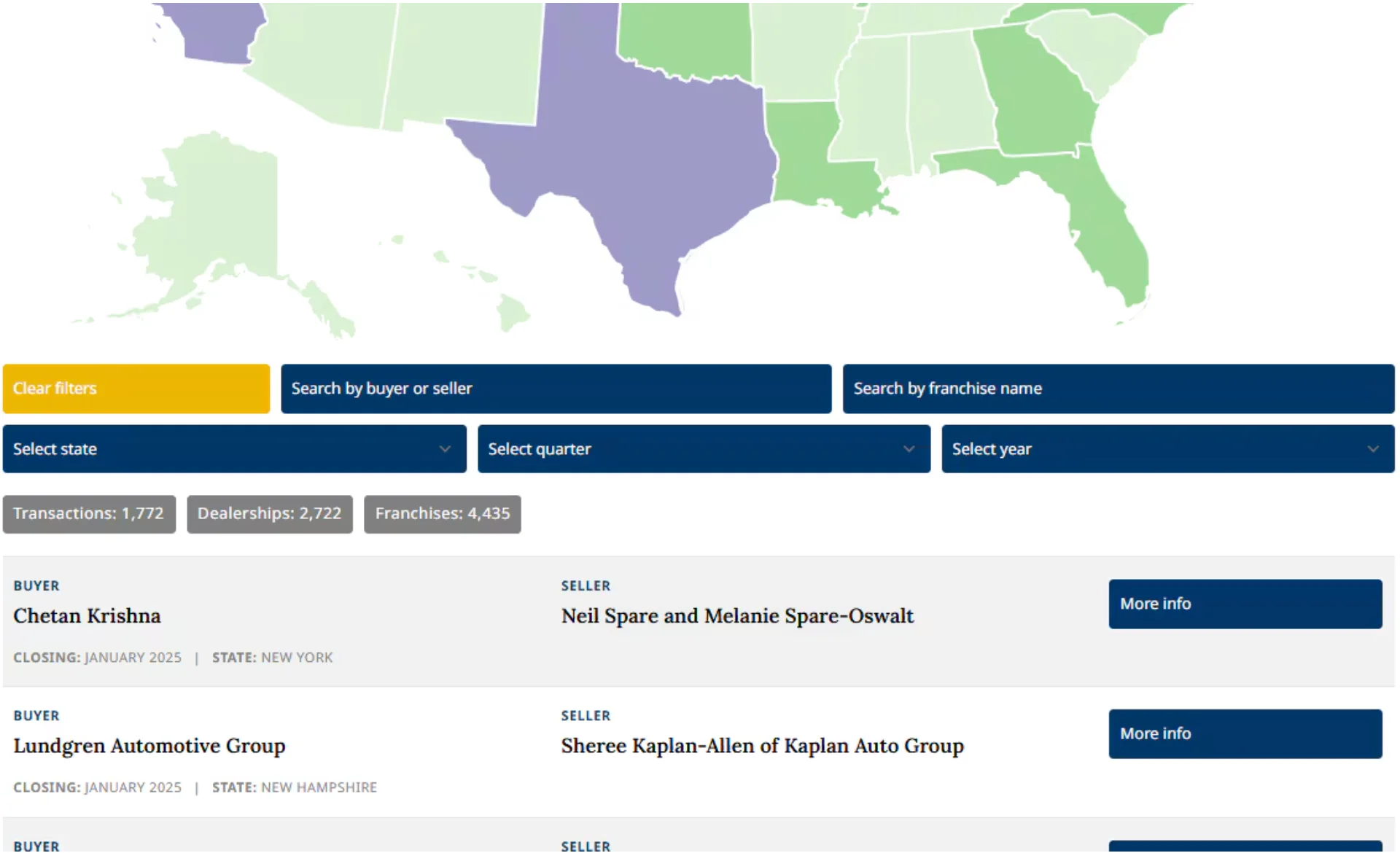Click the Dealerships: 2,722 badge

269,514
